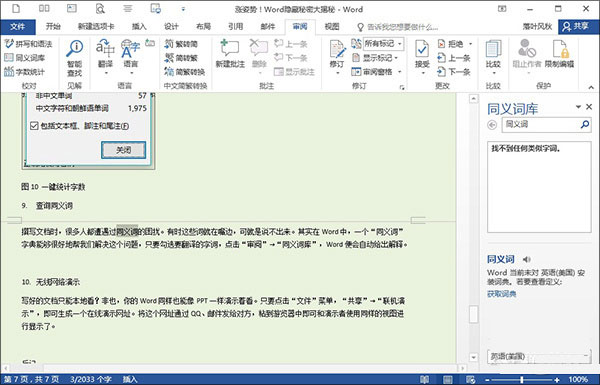Click the Close (关闭) button in the dialog
Viewport: 600px width, 385px height.
point(123,150)
